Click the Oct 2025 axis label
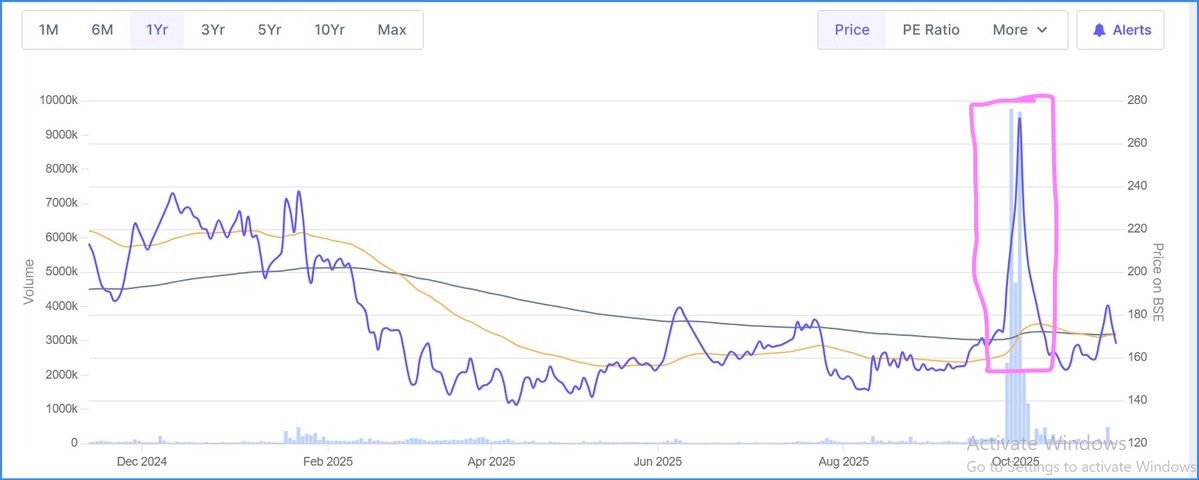The image size is (1199, 480). pyautogui.click(x=1014, y=462)
